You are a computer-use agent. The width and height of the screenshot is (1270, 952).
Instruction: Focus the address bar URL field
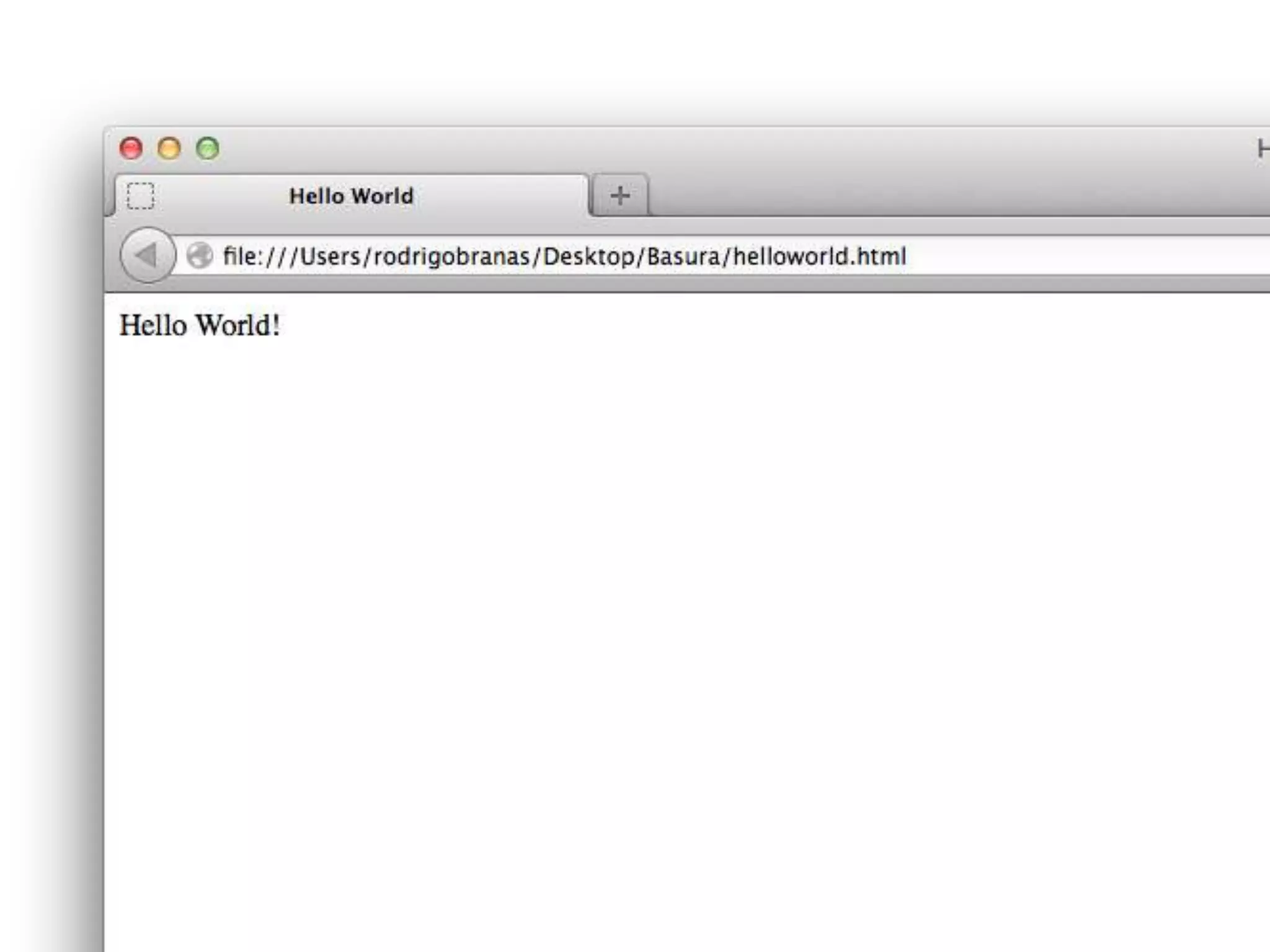point(1085,255)
